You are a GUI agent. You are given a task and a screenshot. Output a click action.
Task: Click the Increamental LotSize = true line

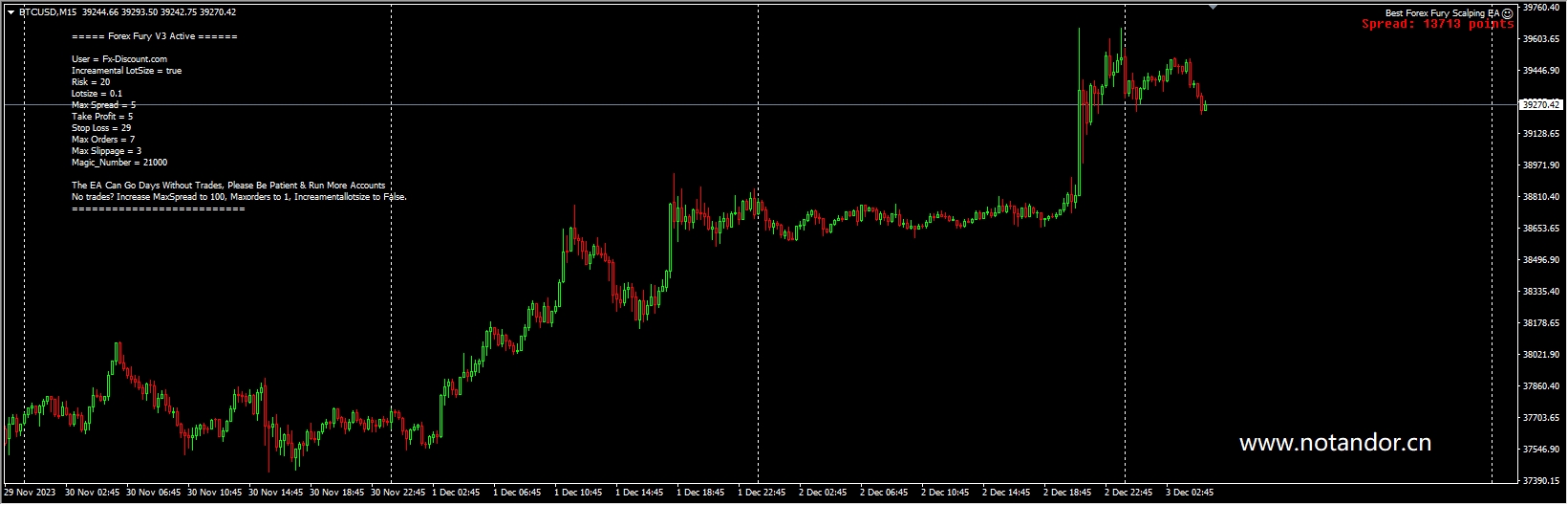point(126,71)
